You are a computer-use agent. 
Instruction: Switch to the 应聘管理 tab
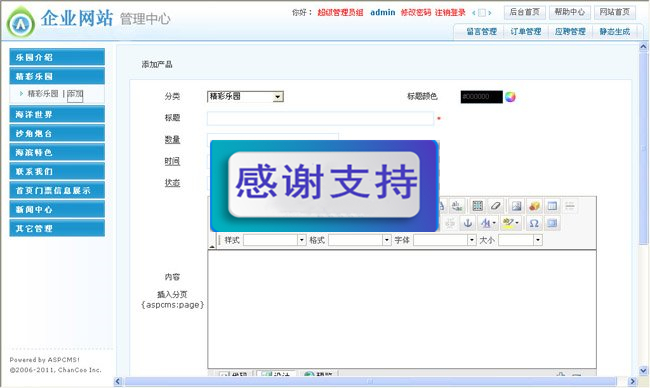(x=570, y=32)
